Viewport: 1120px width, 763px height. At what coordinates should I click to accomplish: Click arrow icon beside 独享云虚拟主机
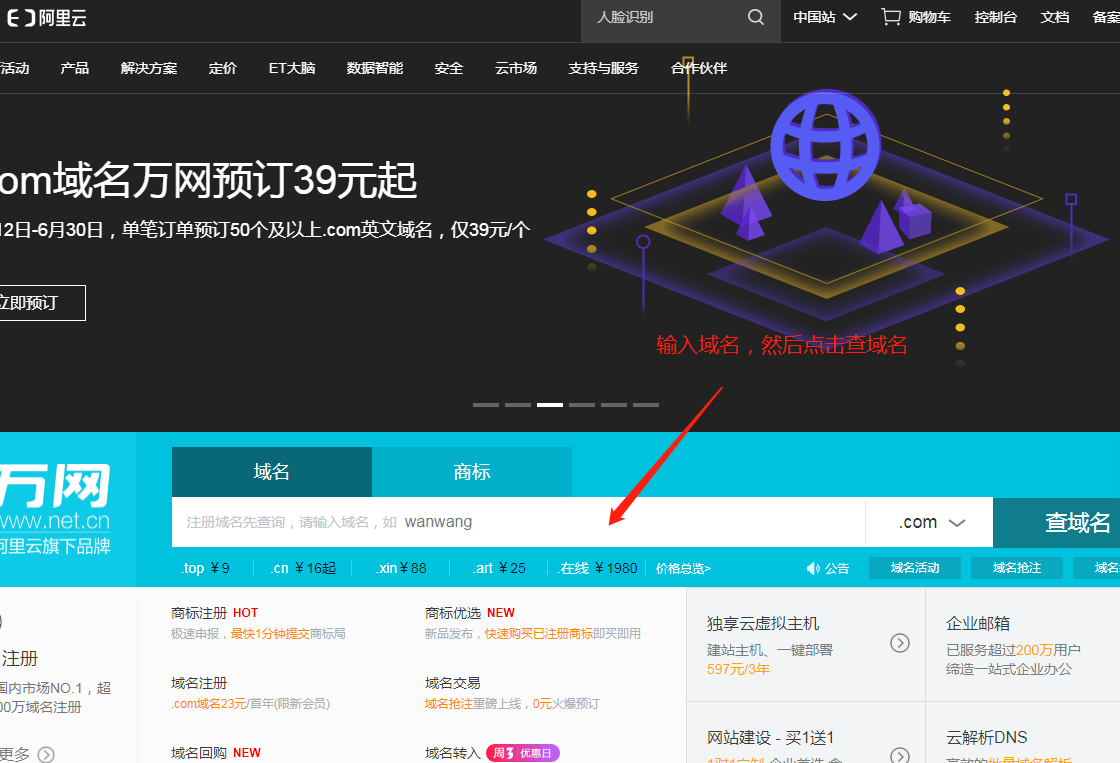900,643
